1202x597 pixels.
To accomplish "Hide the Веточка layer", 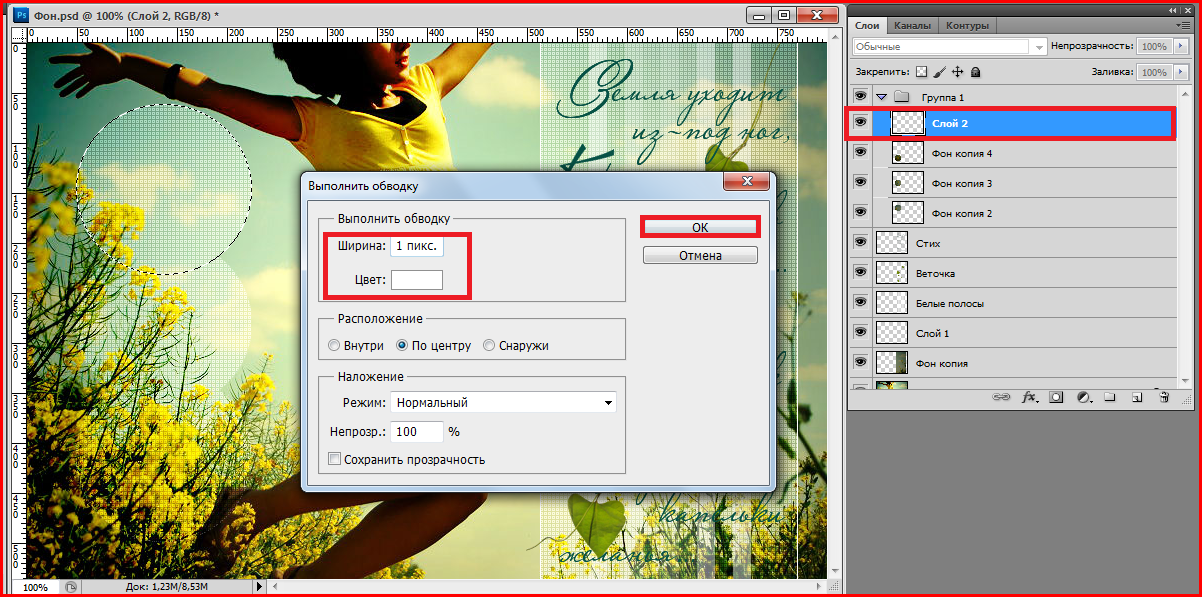I will (x=860, y=273).
